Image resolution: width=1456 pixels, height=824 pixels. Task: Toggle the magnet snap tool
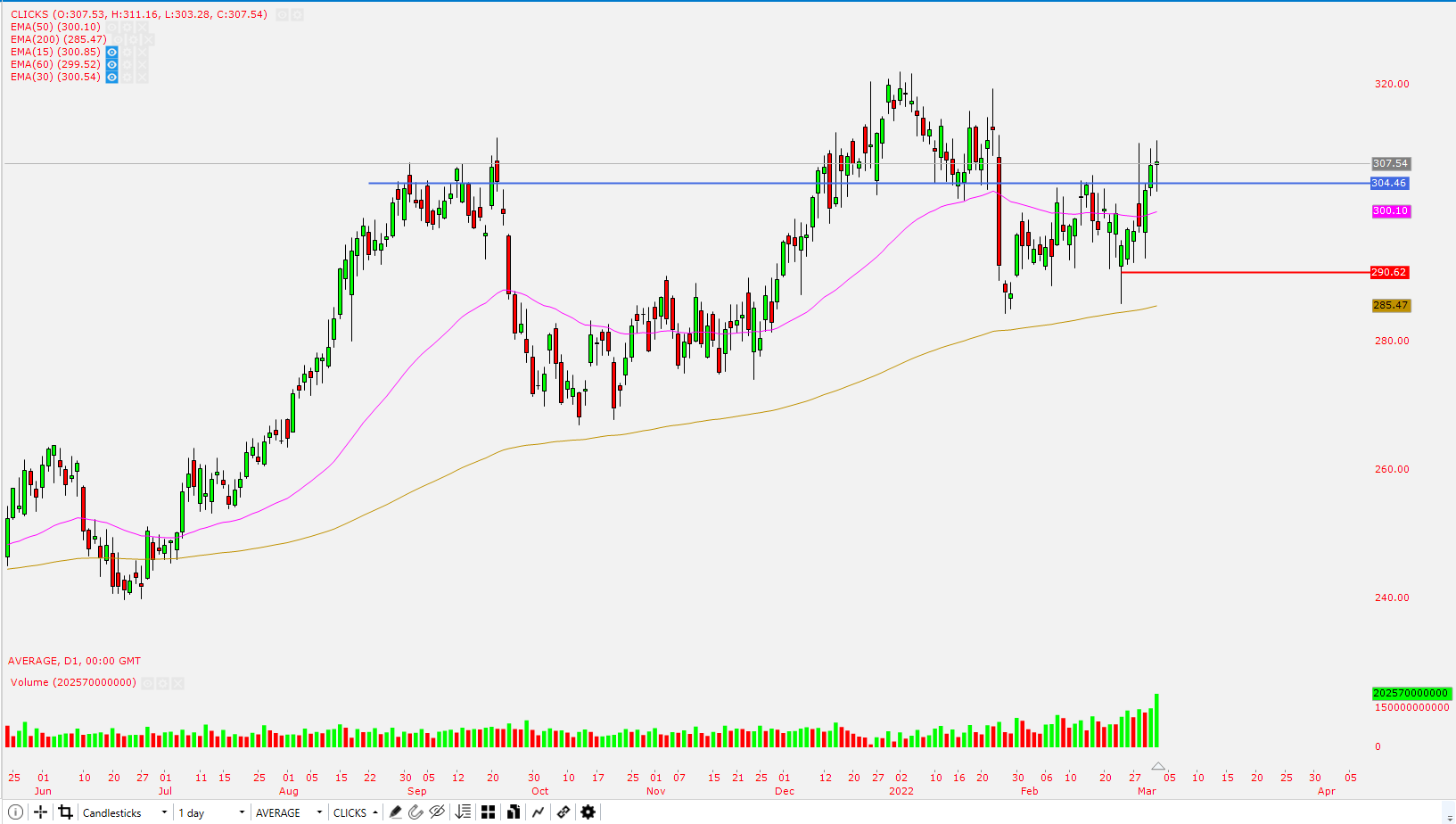pyautogui.click(x=415, y=812)
